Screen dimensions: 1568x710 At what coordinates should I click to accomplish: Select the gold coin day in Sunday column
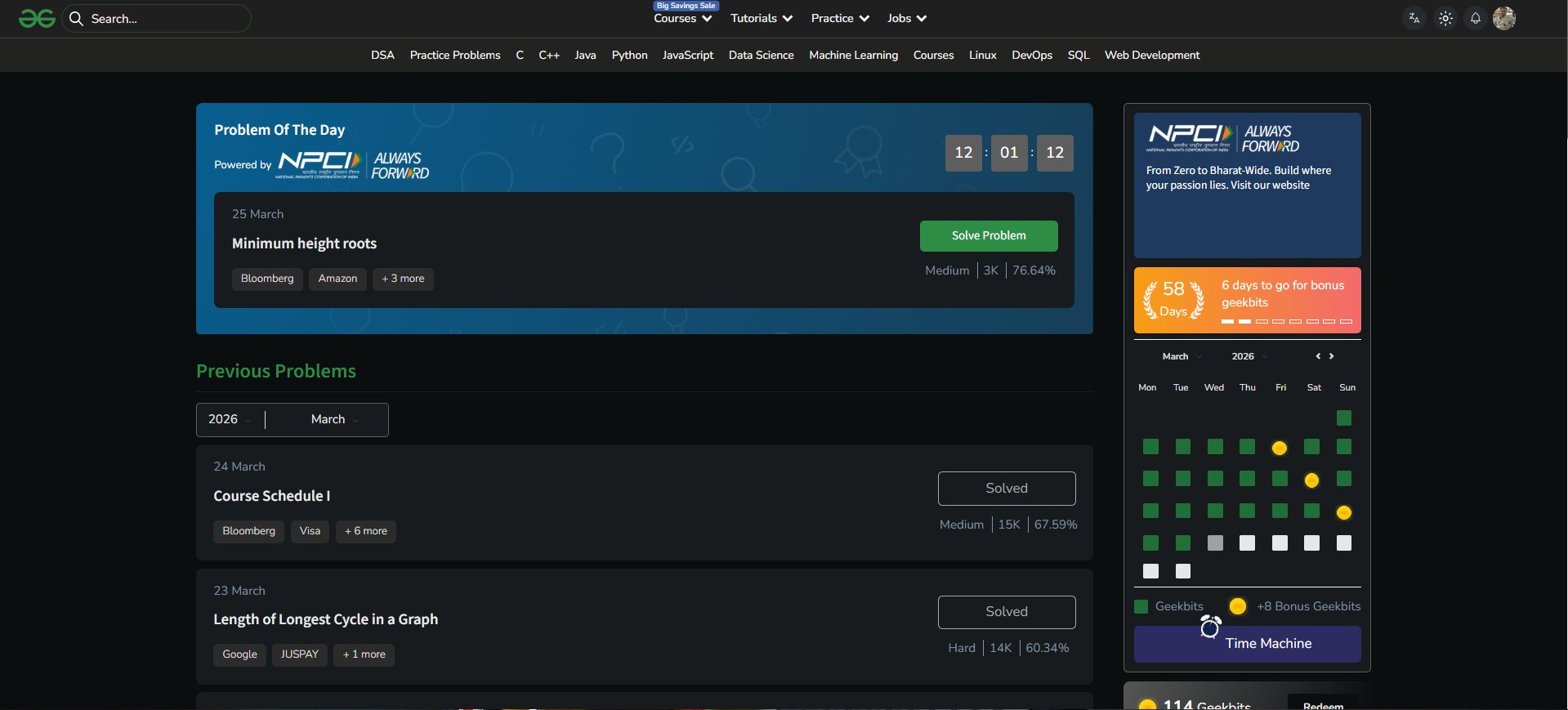point(1344,513)
